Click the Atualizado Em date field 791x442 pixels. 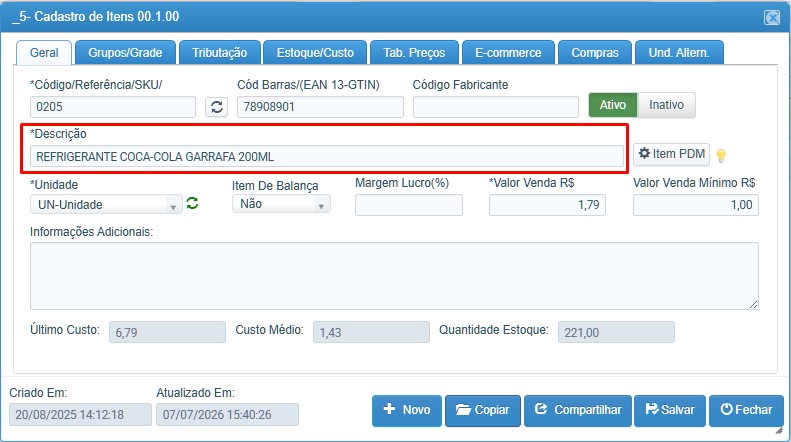pos(228,415)
